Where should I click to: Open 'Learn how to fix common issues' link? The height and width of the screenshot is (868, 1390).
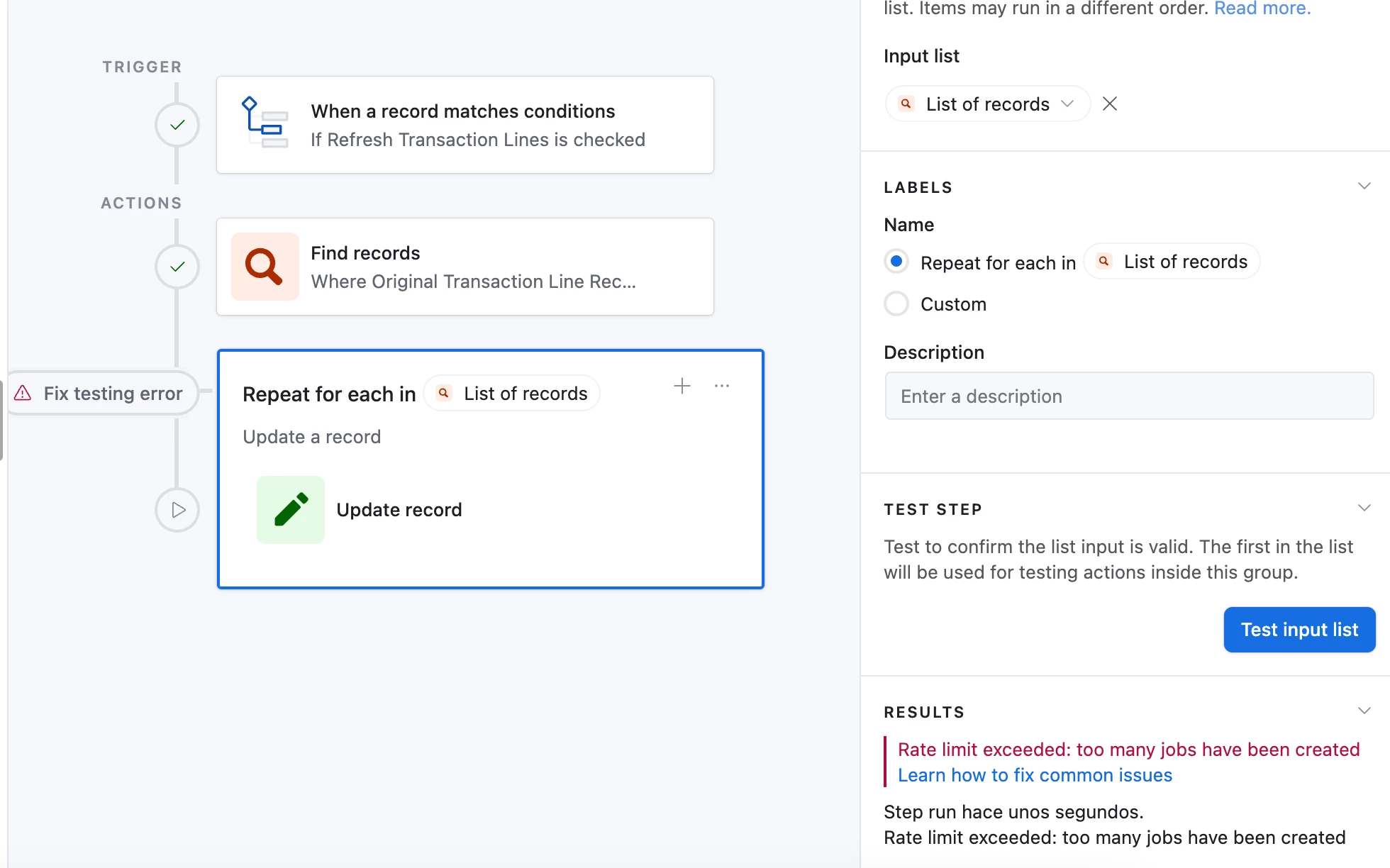pos(1035,775)
